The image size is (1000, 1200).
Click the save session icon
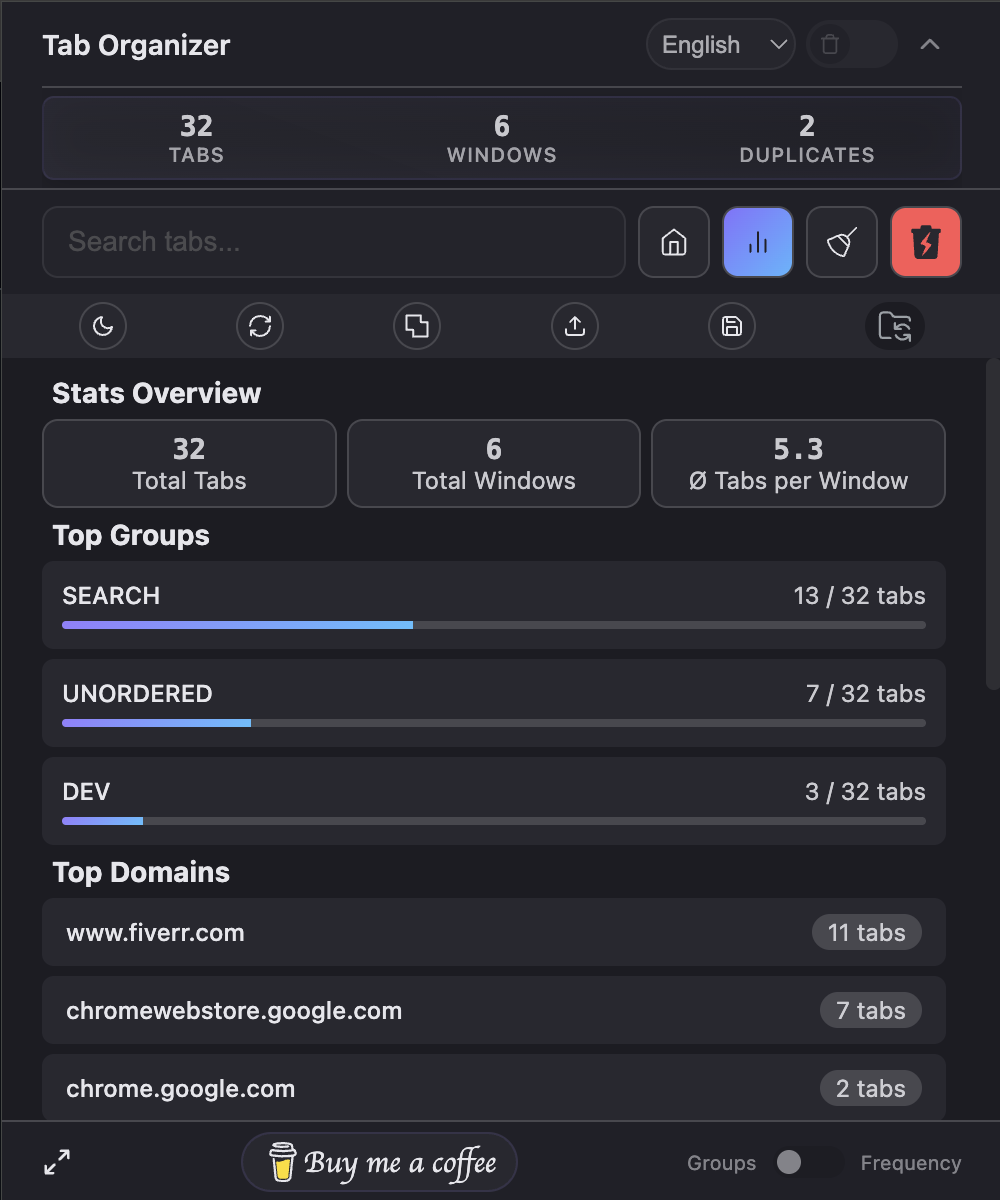click(x=731, y=326)
